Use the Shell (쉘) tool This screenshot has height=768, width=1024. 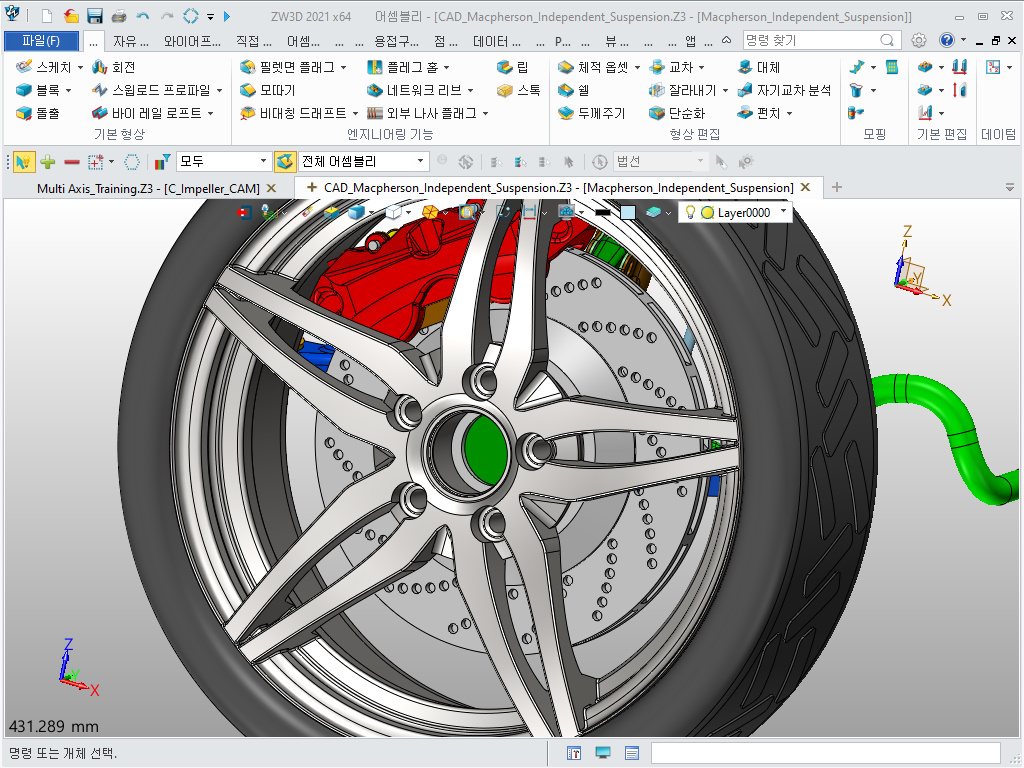pyautogui.click(x=574, y=90)
